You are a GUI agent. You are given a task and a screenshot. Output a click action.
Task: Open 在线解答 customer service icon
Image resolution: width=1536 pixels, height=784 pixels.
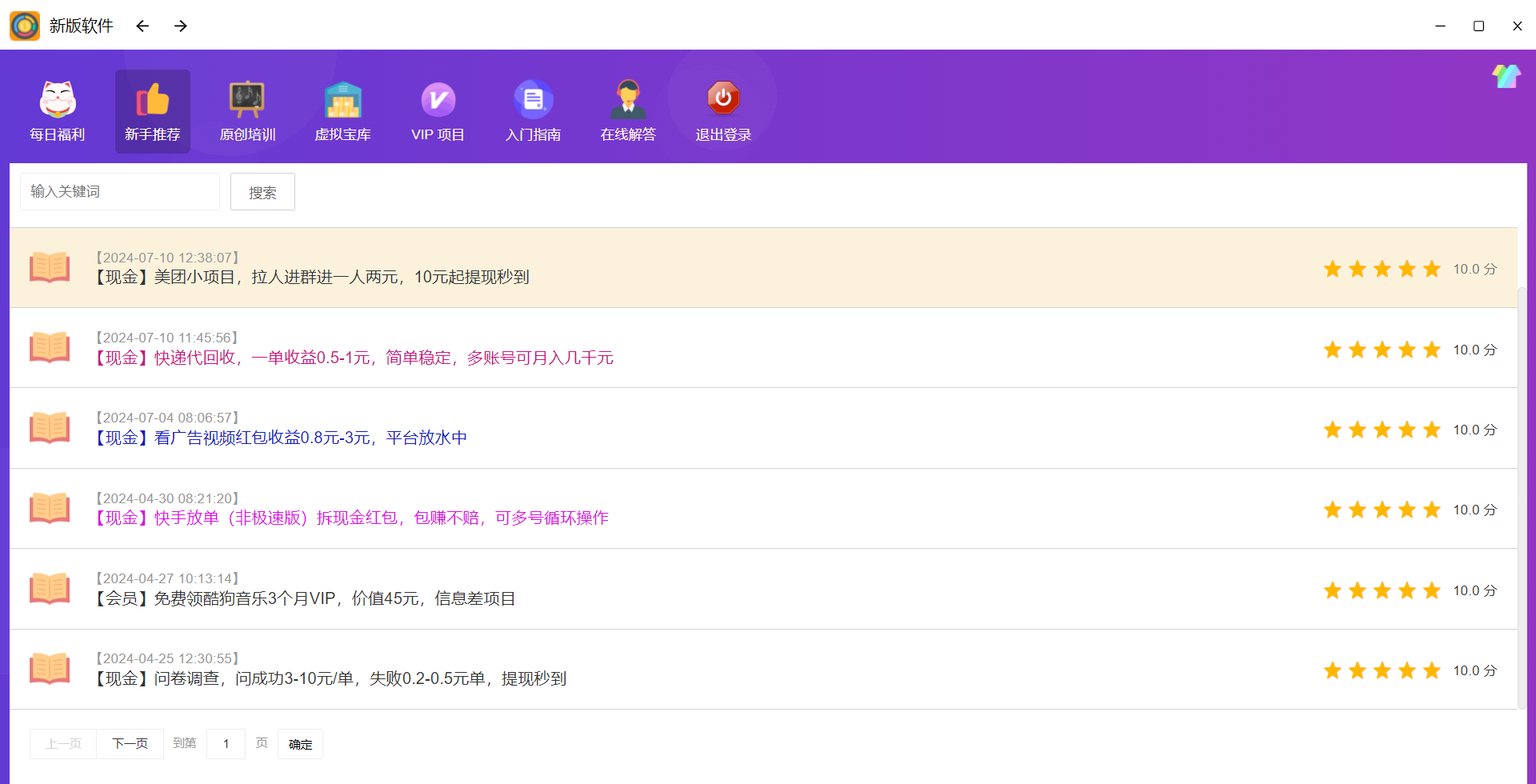[628, 102]
